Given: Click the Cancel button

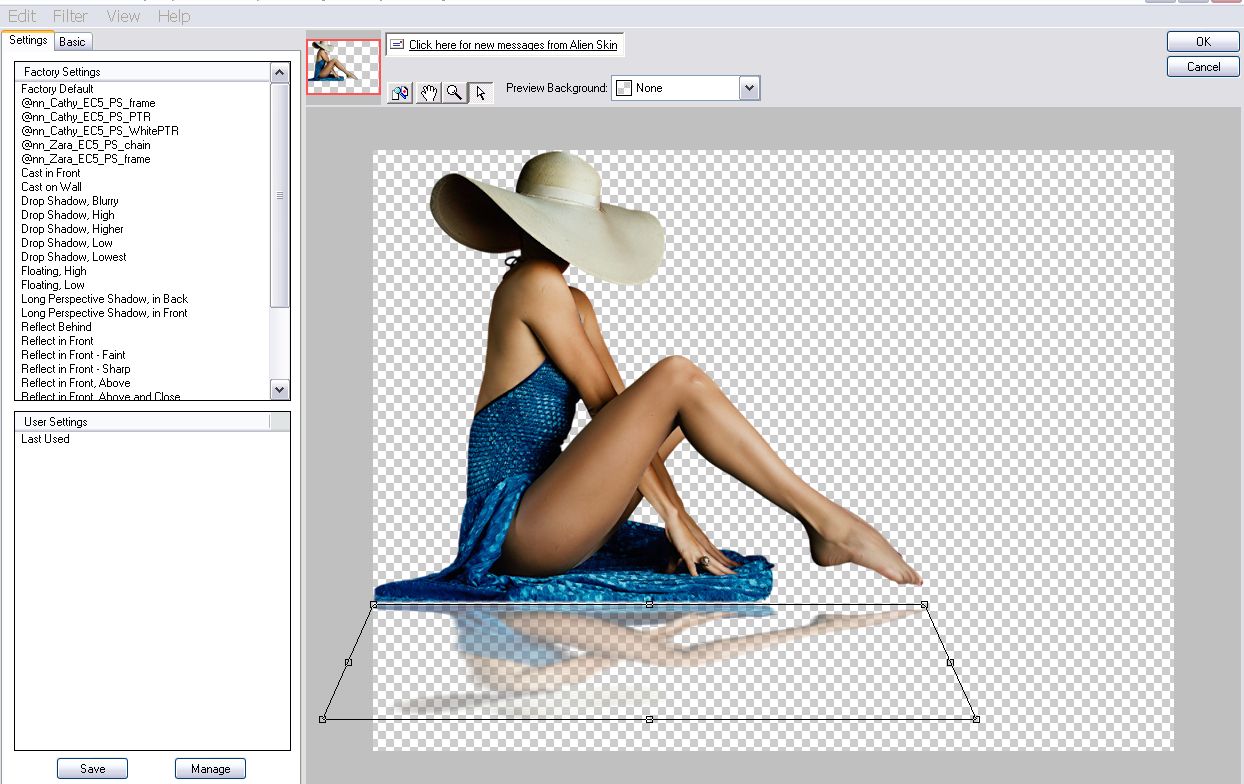Looking at the screenshot, I should 1203,67.
